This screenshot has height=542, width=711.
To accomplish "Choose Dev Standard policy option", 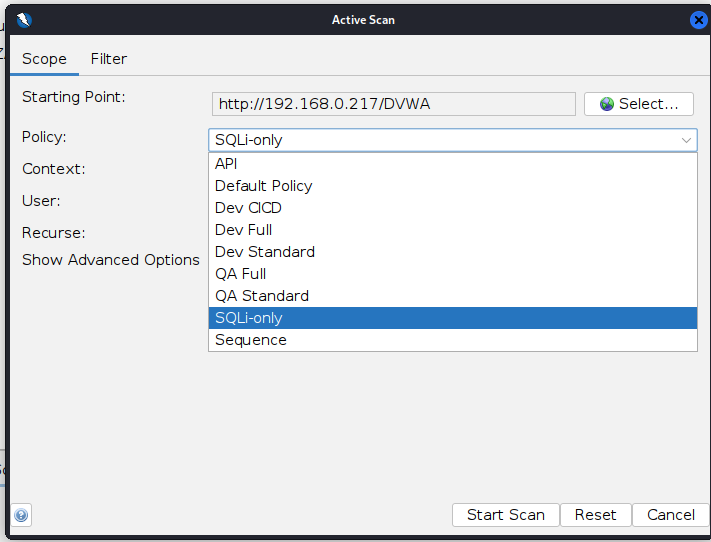I will point(264,252).
